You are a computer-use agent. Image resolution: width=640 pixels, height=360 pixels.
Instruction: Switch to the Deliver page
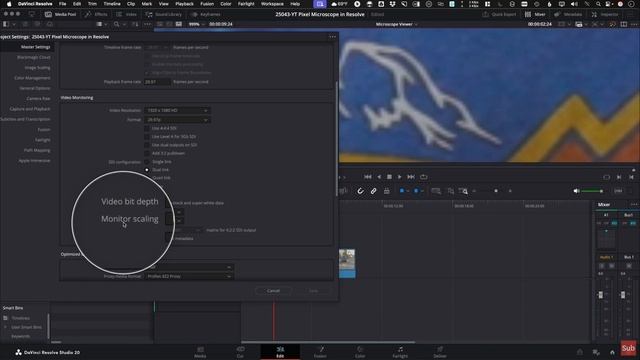point(440,352)
